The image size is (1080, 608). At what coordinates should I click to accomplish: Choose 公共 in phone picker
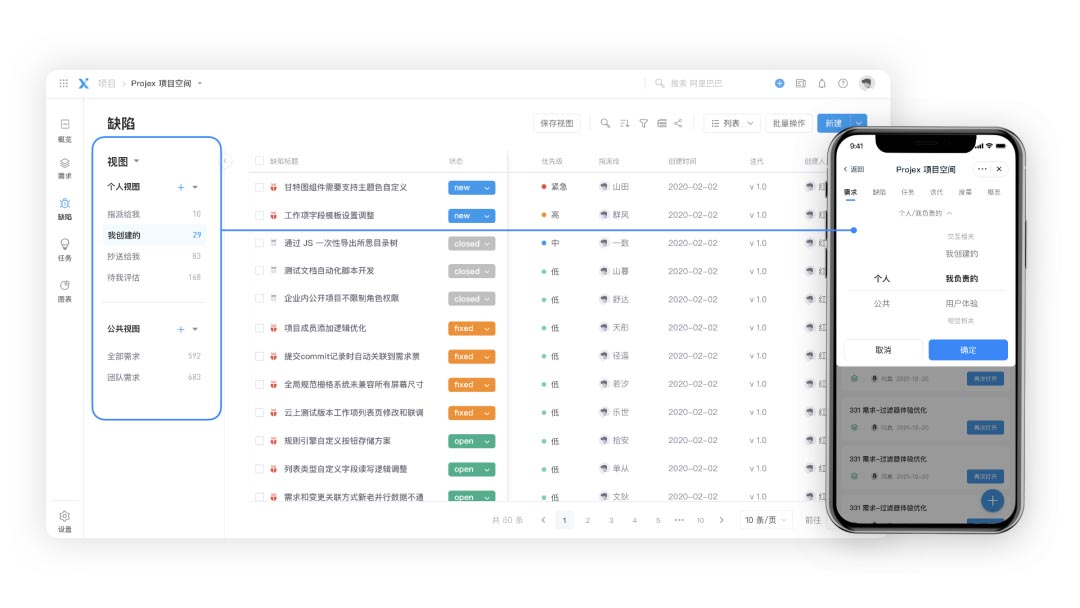coord(882,303)
